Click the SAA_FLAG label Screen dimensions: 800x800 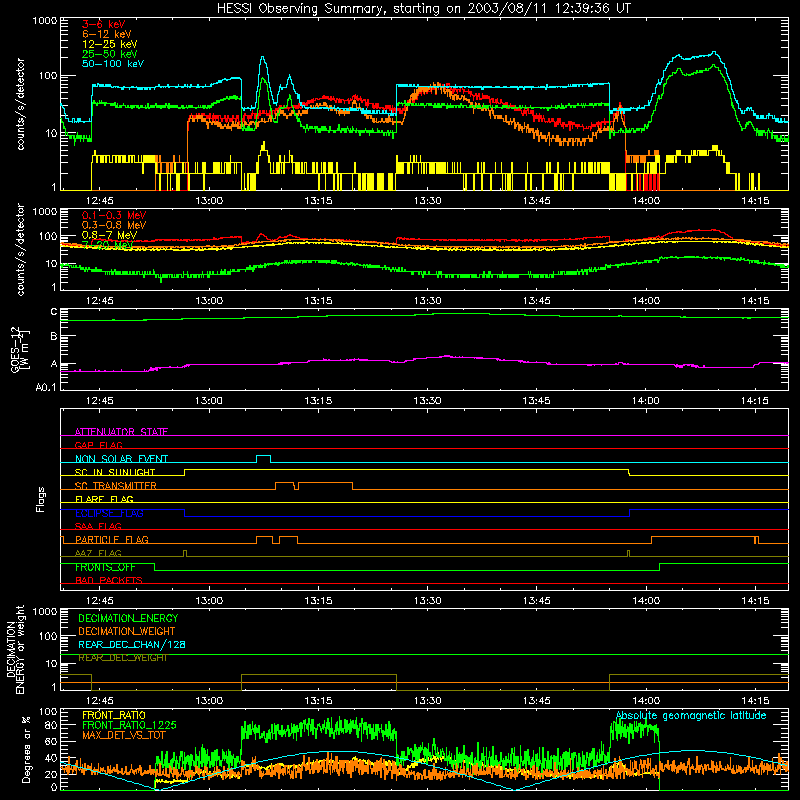(98, 526)
